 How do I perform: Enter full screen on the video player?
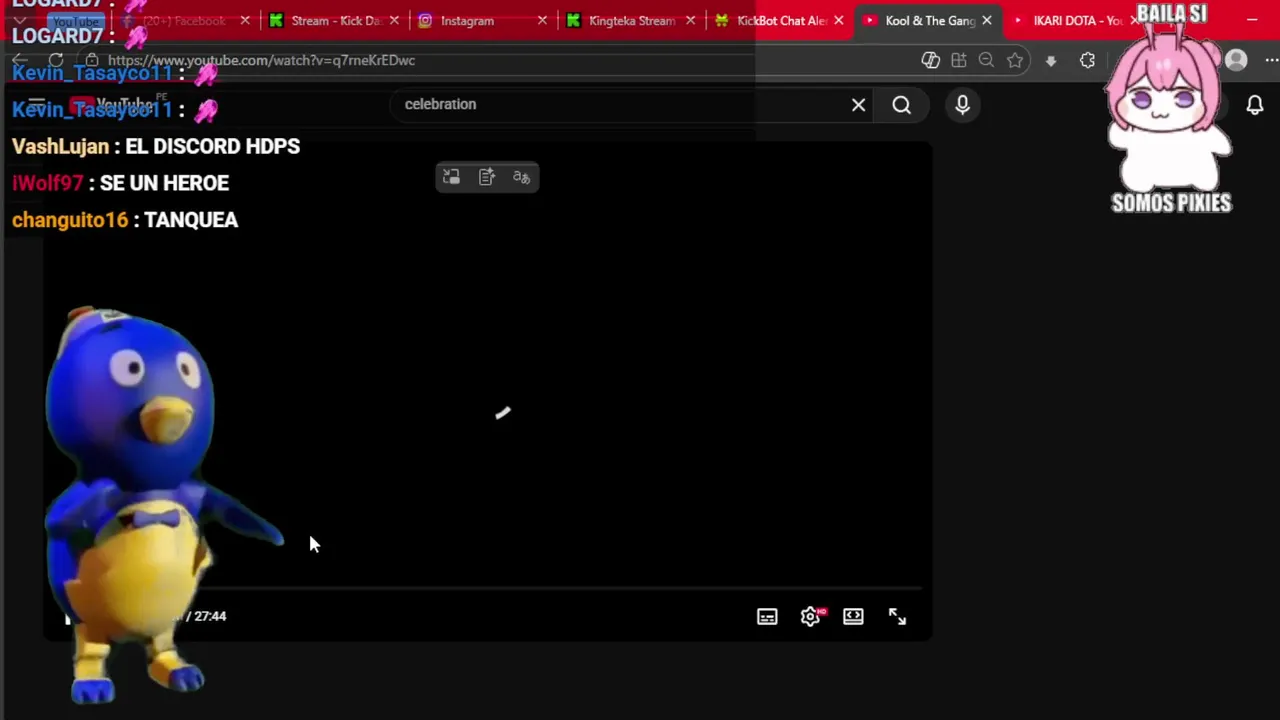[897, 617]
